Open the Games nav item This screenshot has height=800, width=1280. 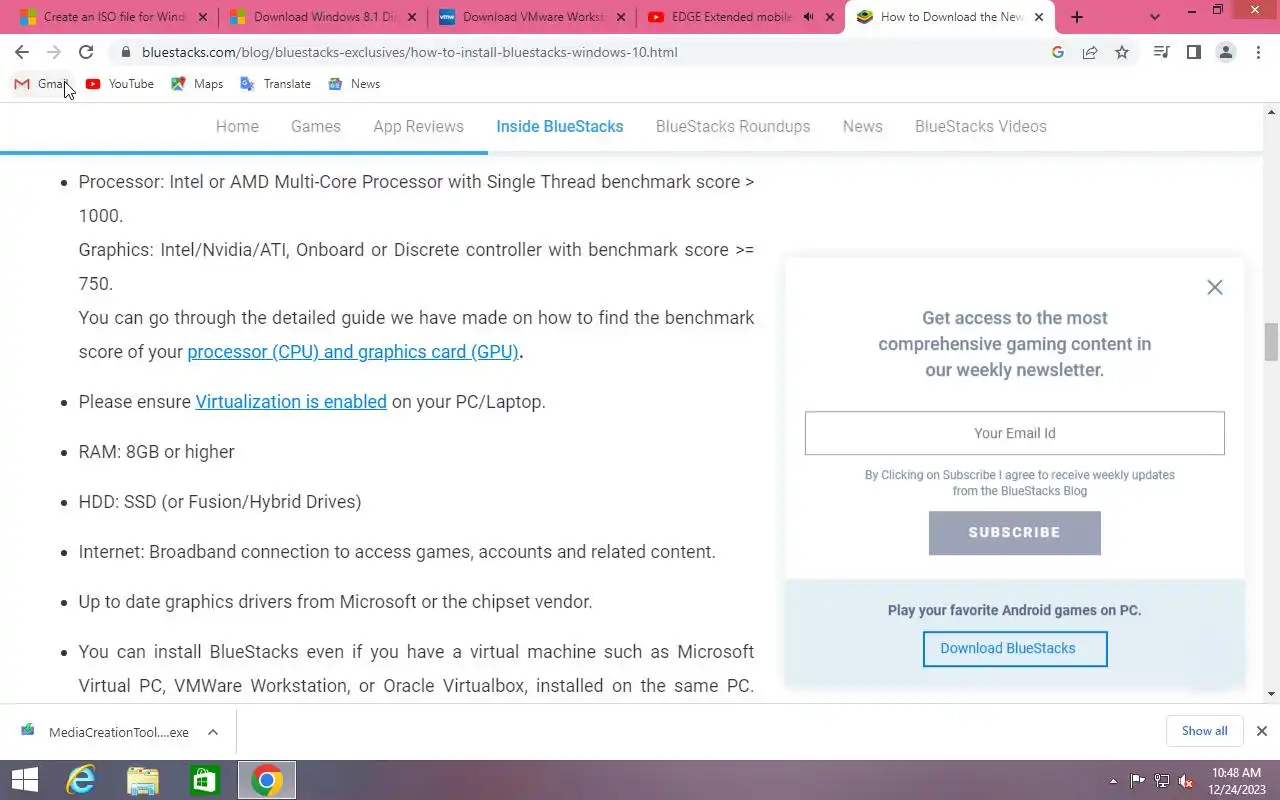click(x=316, y=127)
